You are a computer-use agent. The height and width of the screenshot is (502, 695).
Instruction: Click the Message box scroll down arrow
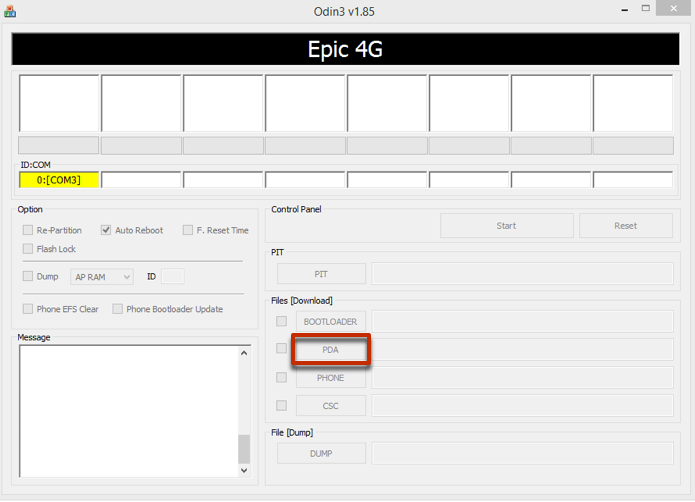point(244,471)
